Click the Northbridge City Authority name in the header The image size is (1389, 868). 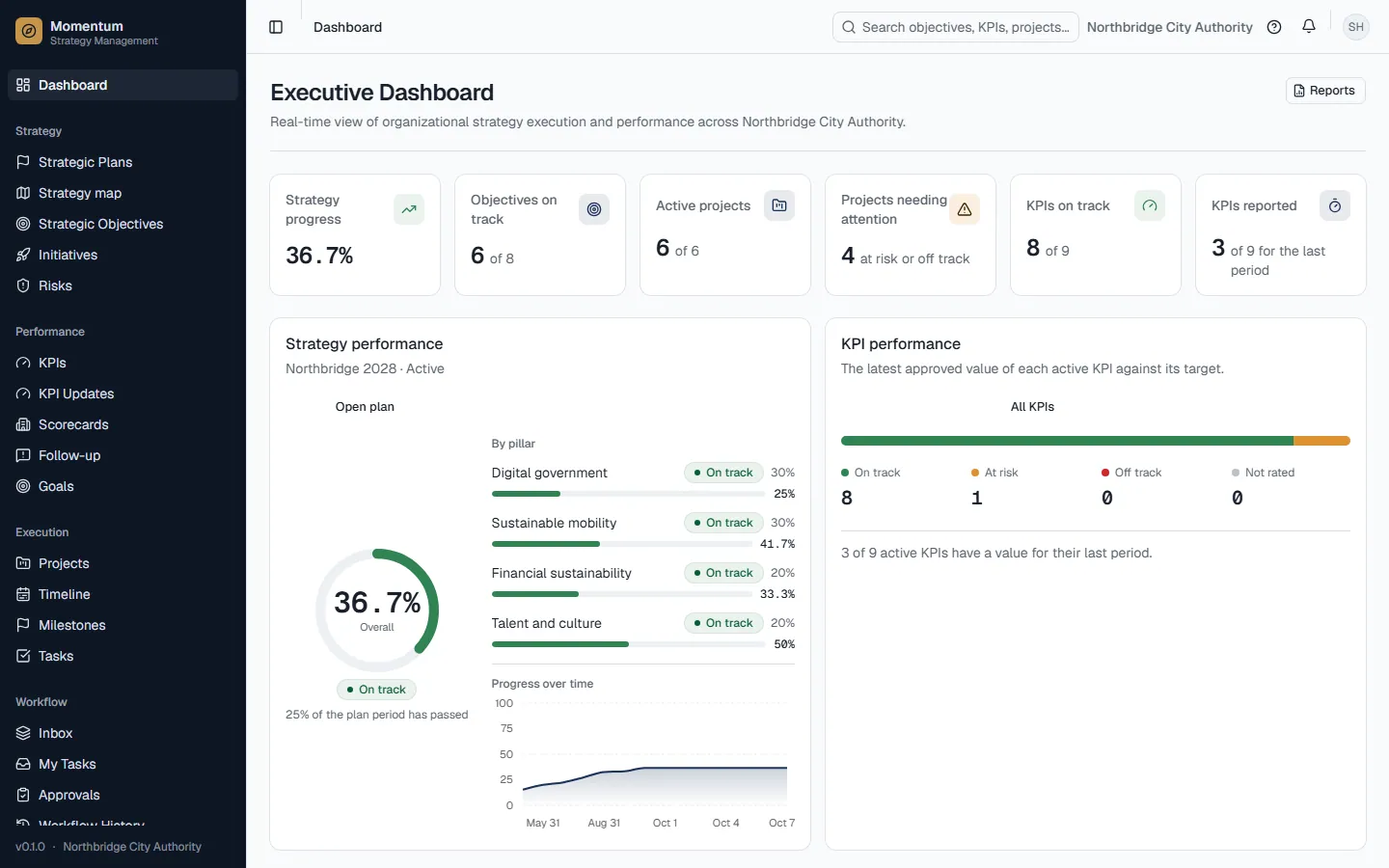pos(1170,27)
